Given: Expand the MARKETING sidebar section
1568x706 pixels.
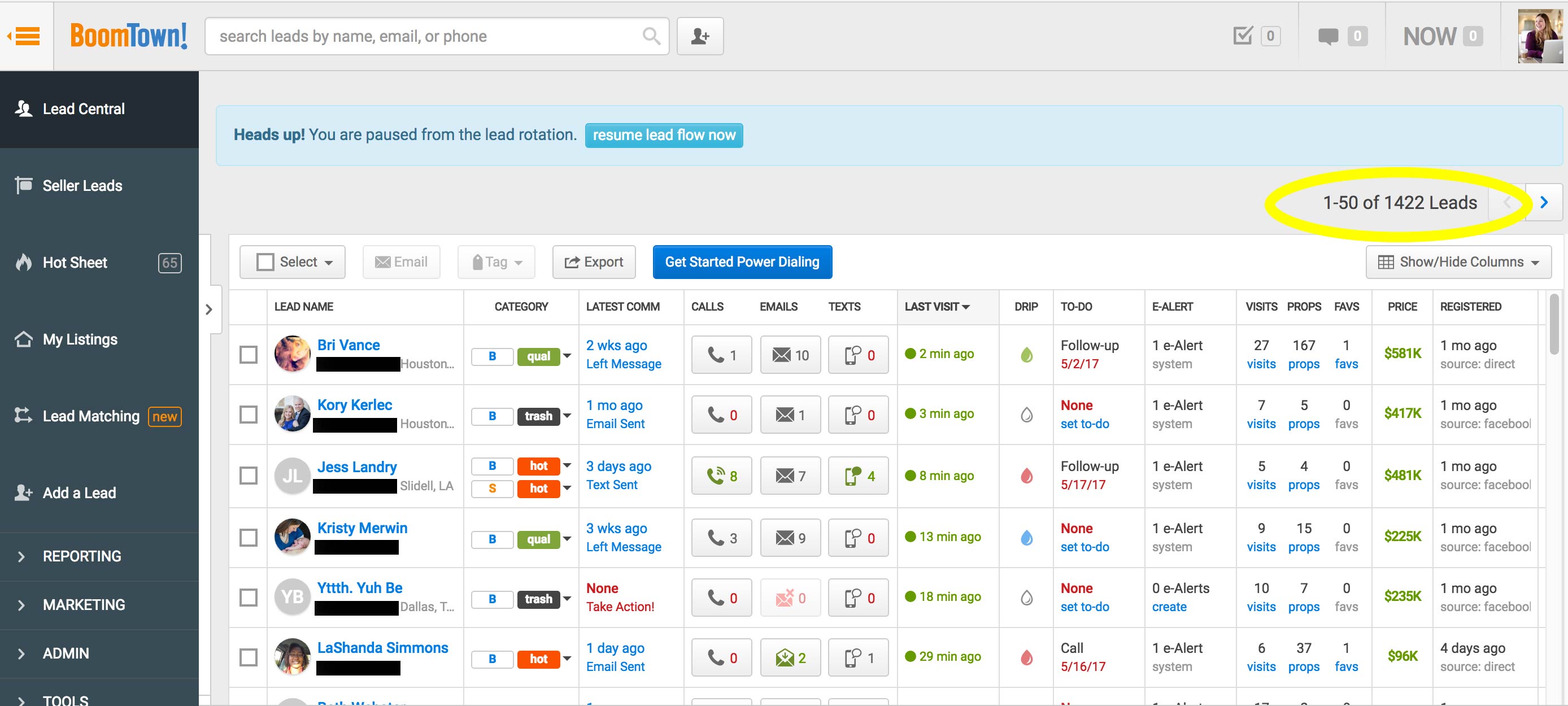Looking at the screenshot, I should pyautogui.click(x=99, y=605).
